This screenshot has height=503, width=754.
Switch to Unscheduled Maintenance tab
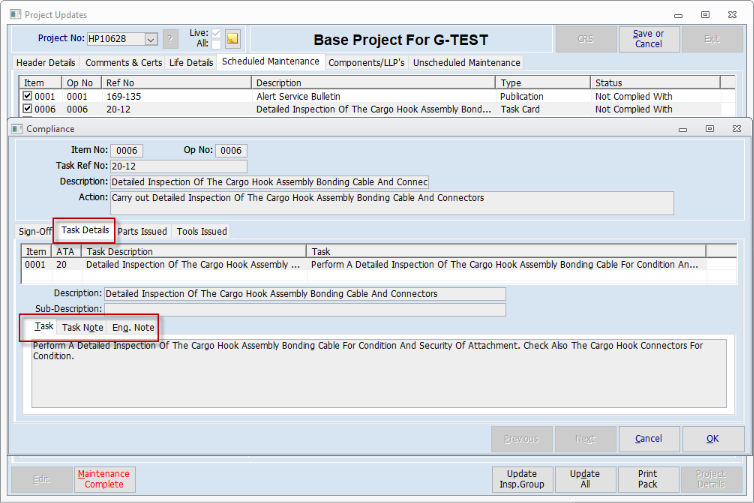click(466, 63)
